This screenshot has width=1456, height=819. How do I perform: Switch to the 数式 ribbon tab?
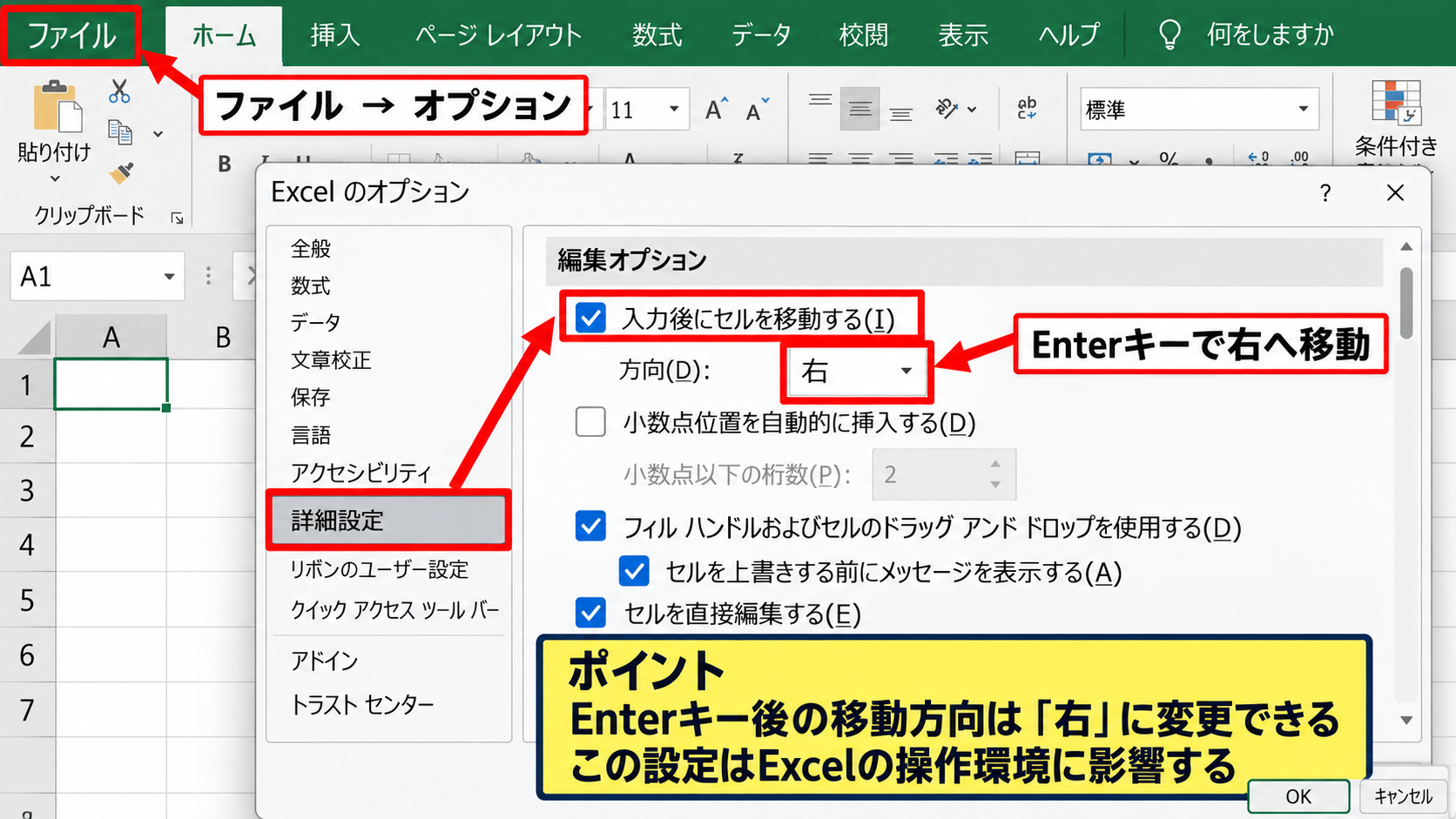(x=657, y=35)
